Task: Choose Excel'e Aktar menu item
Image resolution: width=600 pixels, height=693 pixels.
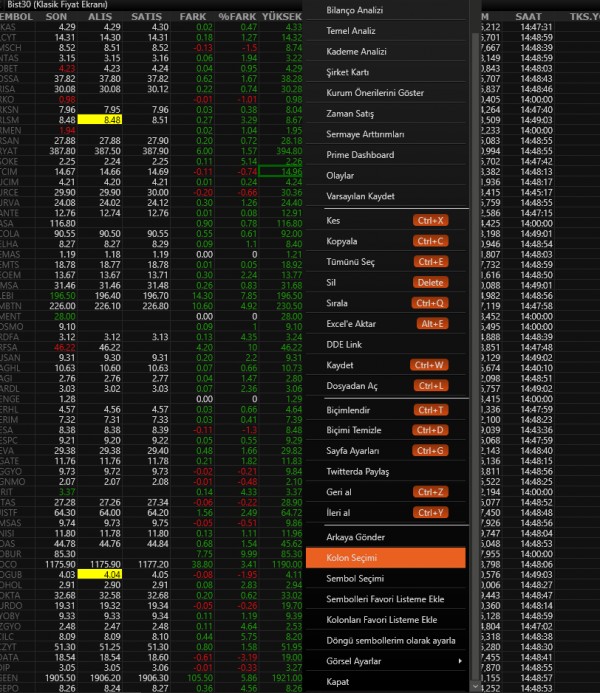Action: (x=385, y=324)
